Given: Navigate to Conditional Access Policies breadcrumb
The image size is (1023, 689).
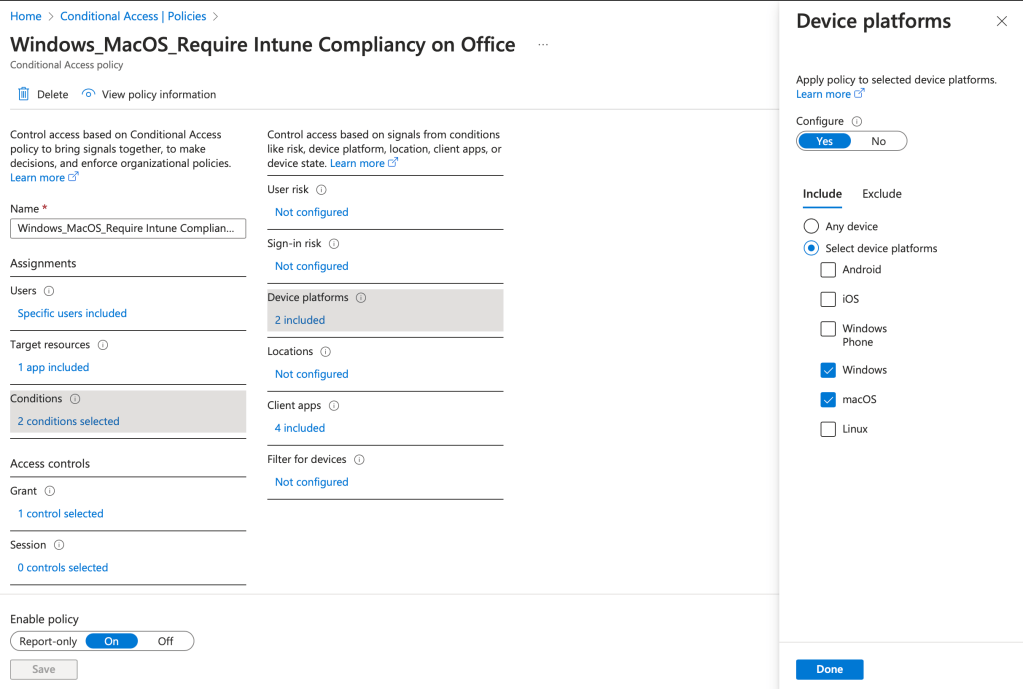Looking at the screenshot, I should [x=133, y=16].
